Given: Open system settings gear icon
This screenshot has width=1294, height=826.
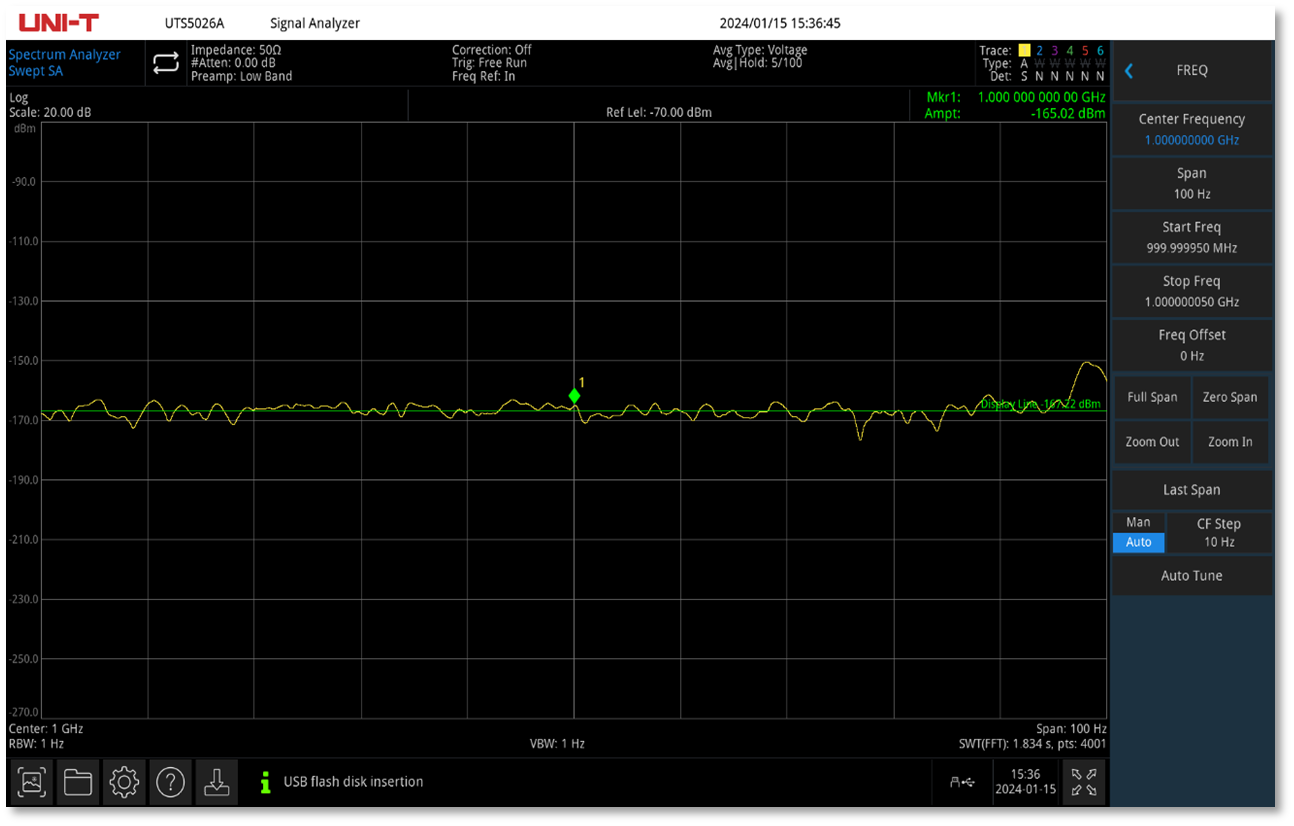Looking at the screenshot, I should click(x=124, y=782).
